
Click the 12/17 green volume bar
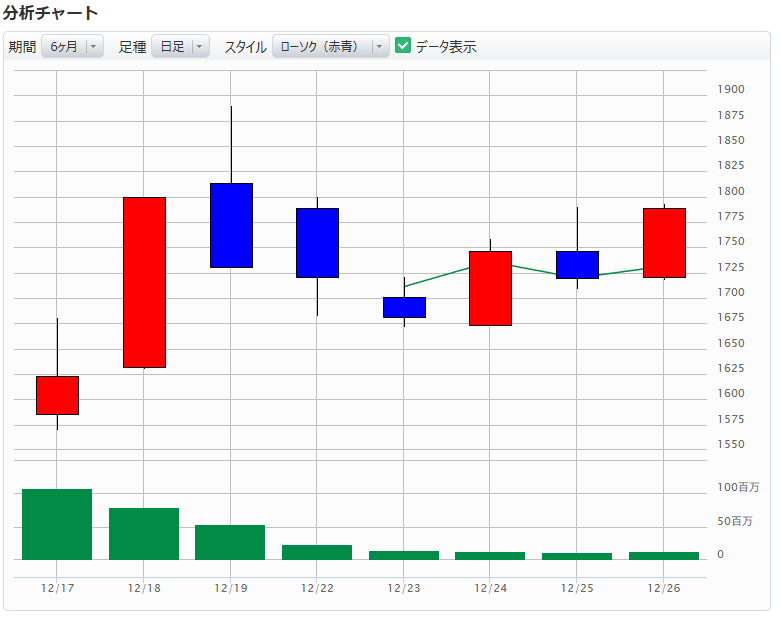[57, 524]
